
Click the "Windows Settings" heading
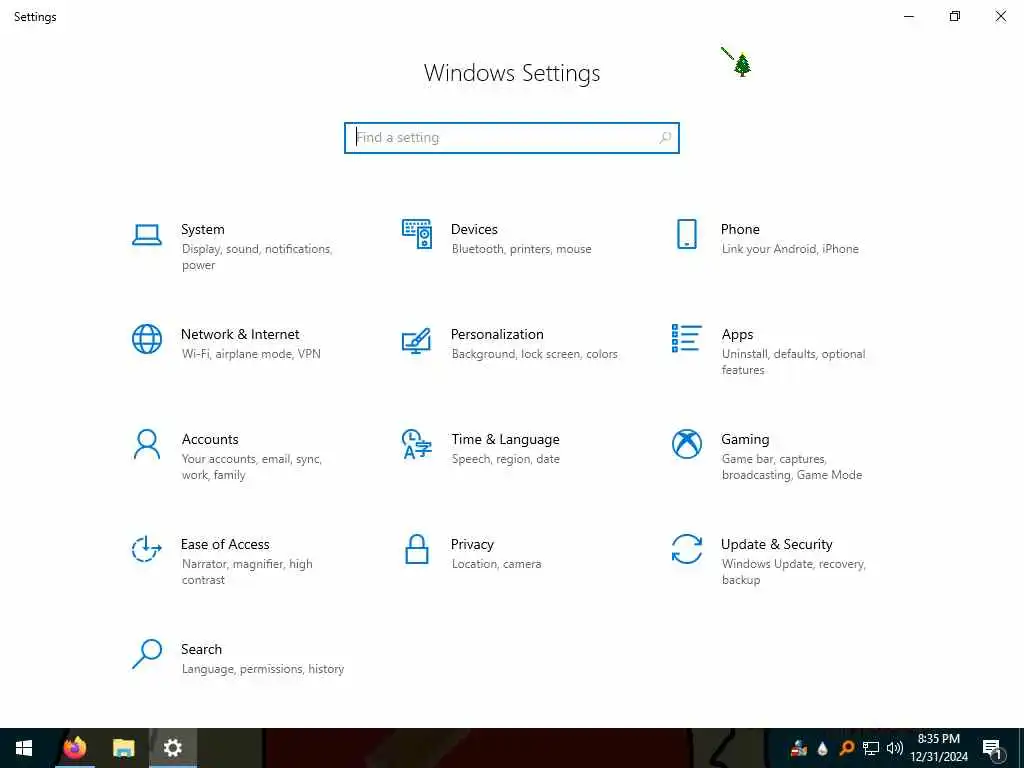512,73
